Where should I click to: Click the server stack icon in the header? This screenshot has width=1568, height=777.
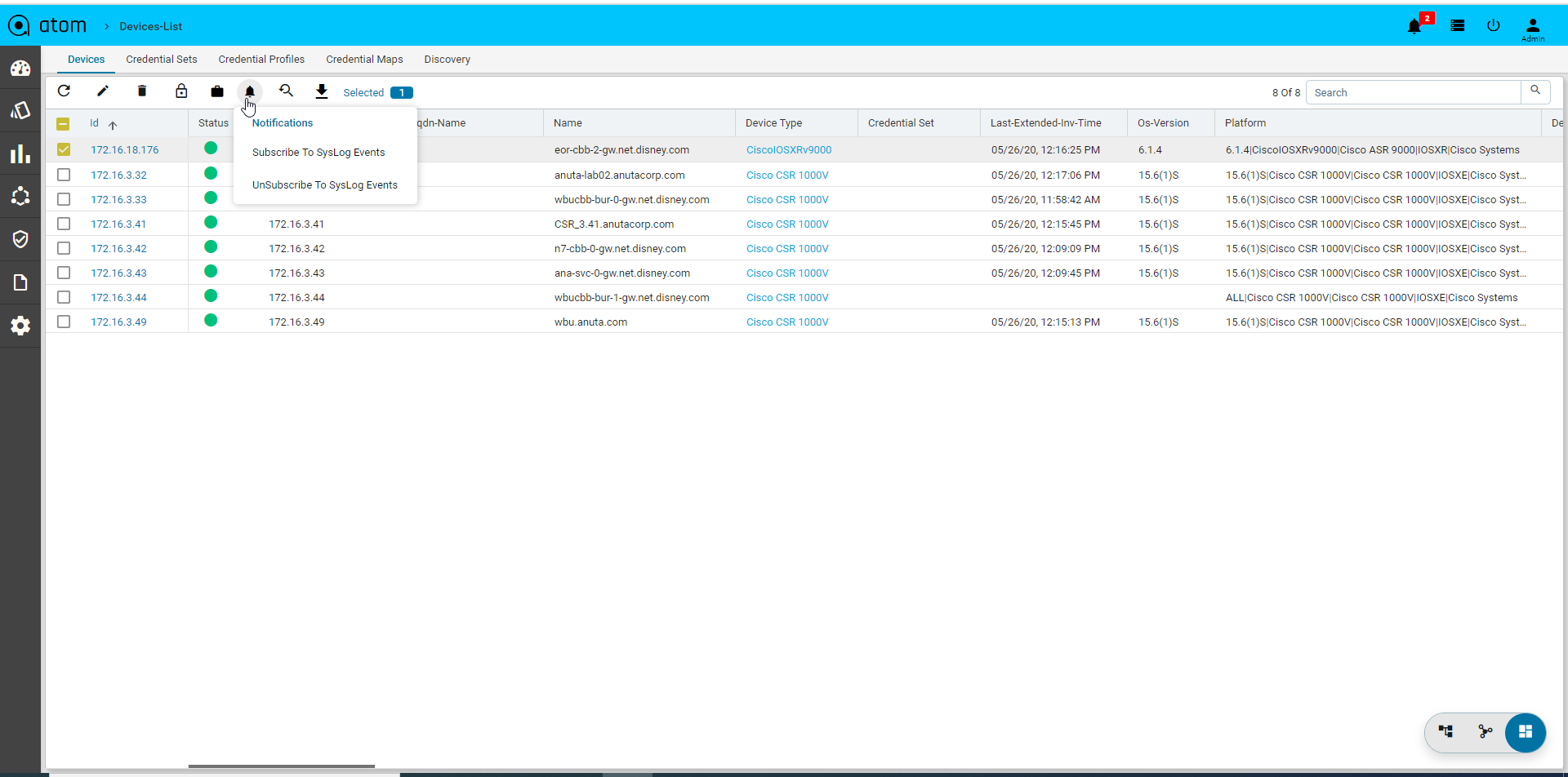pyautogui.click(x=1458, y=25)
